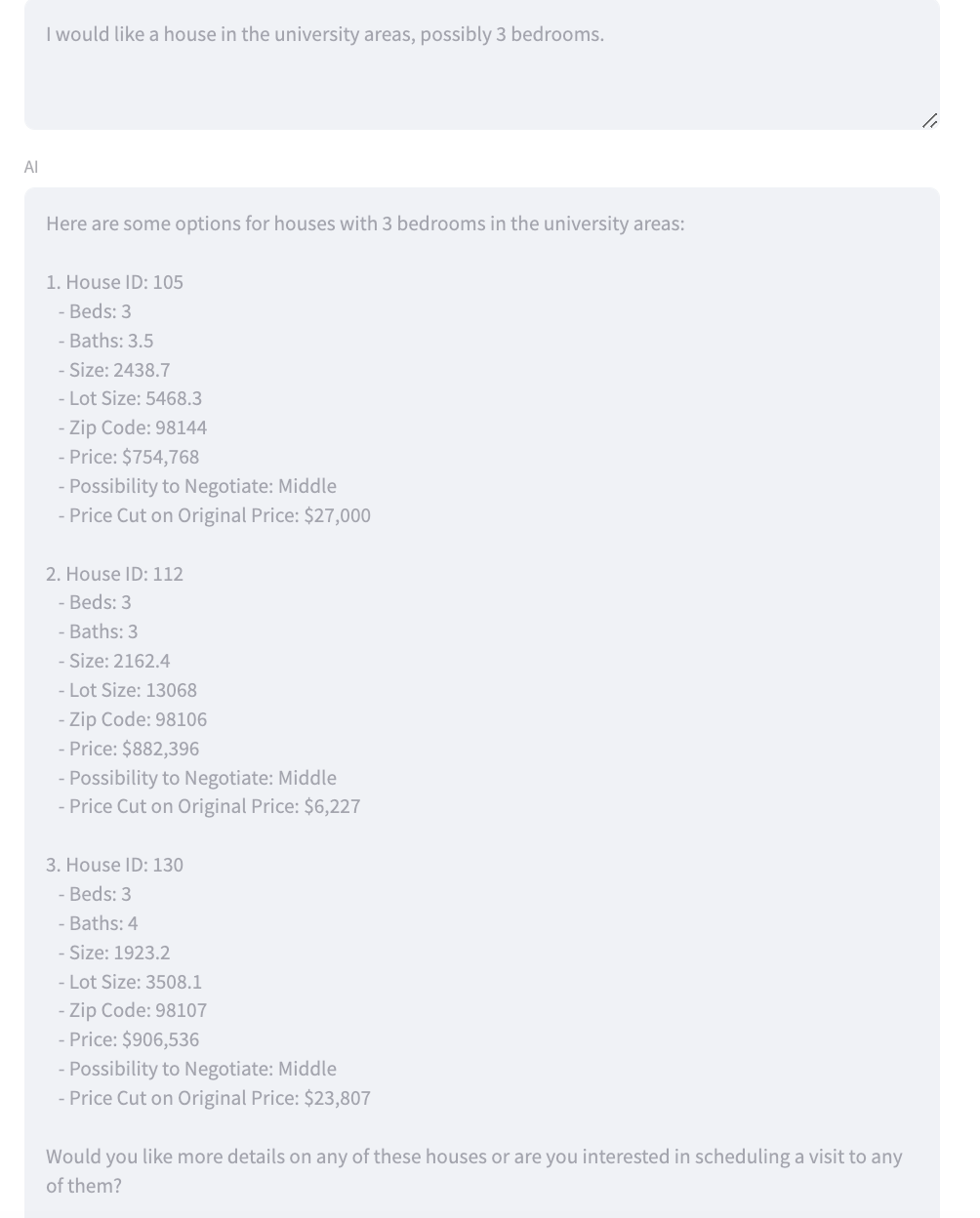Click the Zip Code: 98106 line
The width and height of the screenshot is (980, 1218).
[x=132, y=719]
